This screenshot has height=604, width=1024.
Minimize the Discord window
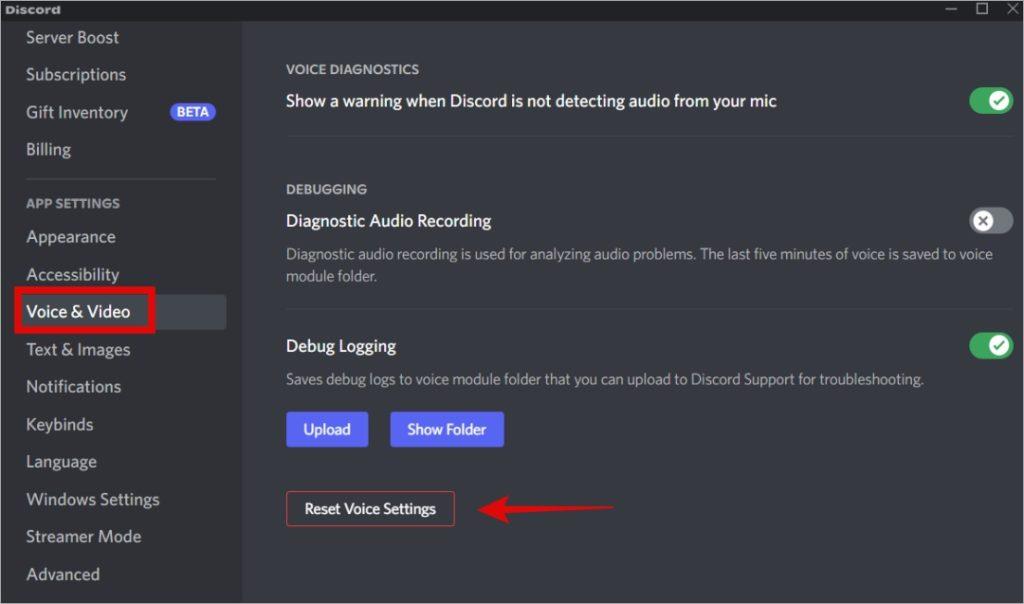[951, 9]
